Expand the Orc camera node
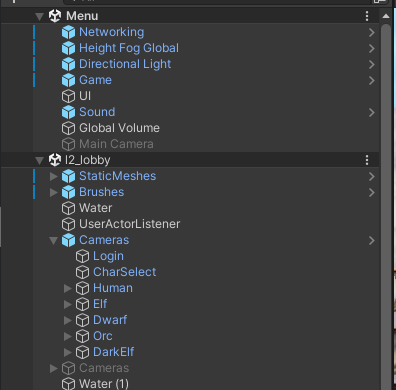 68,336
